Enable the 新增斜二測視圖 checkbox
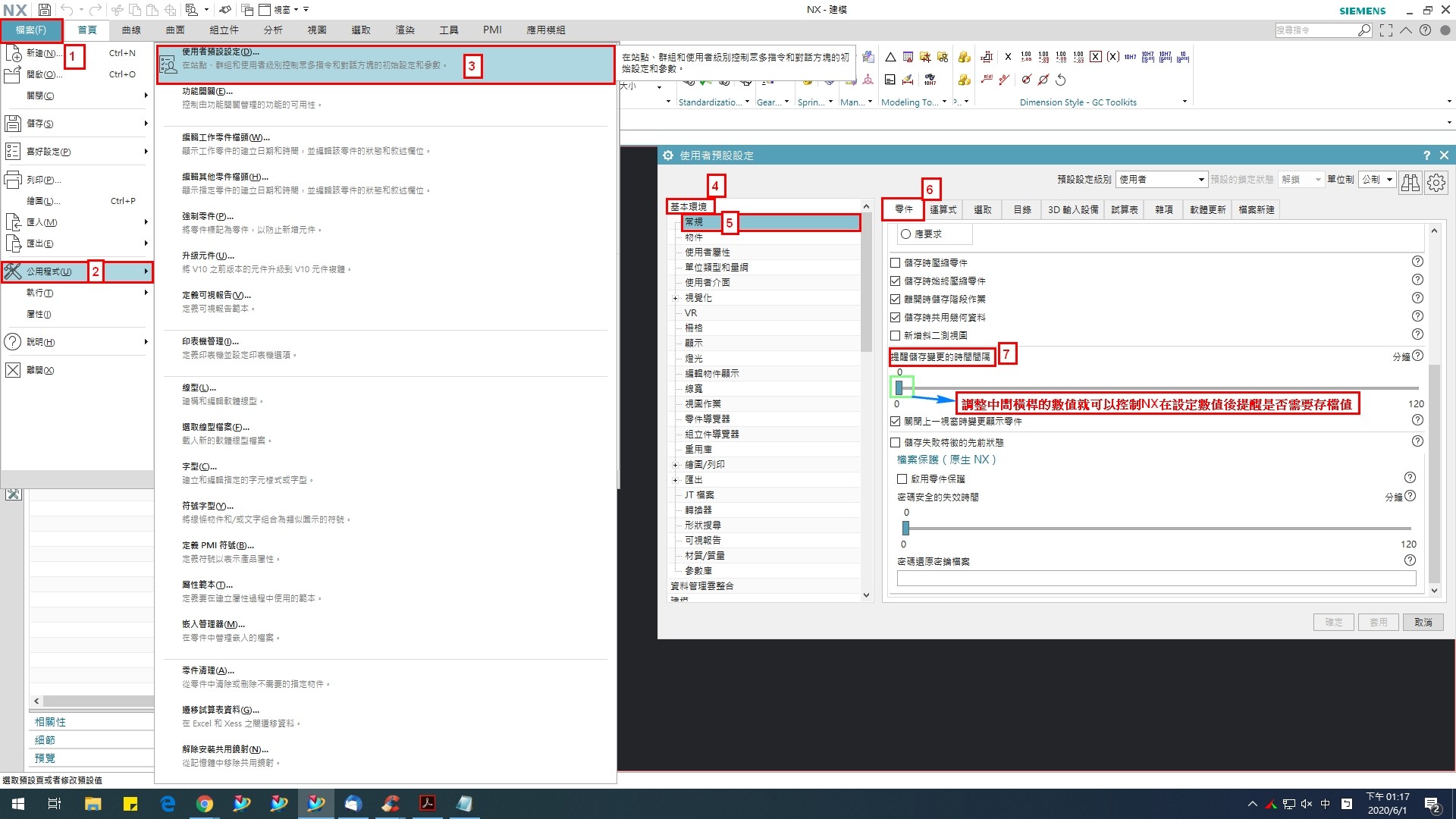The image size is (1456, 819). 895,336
